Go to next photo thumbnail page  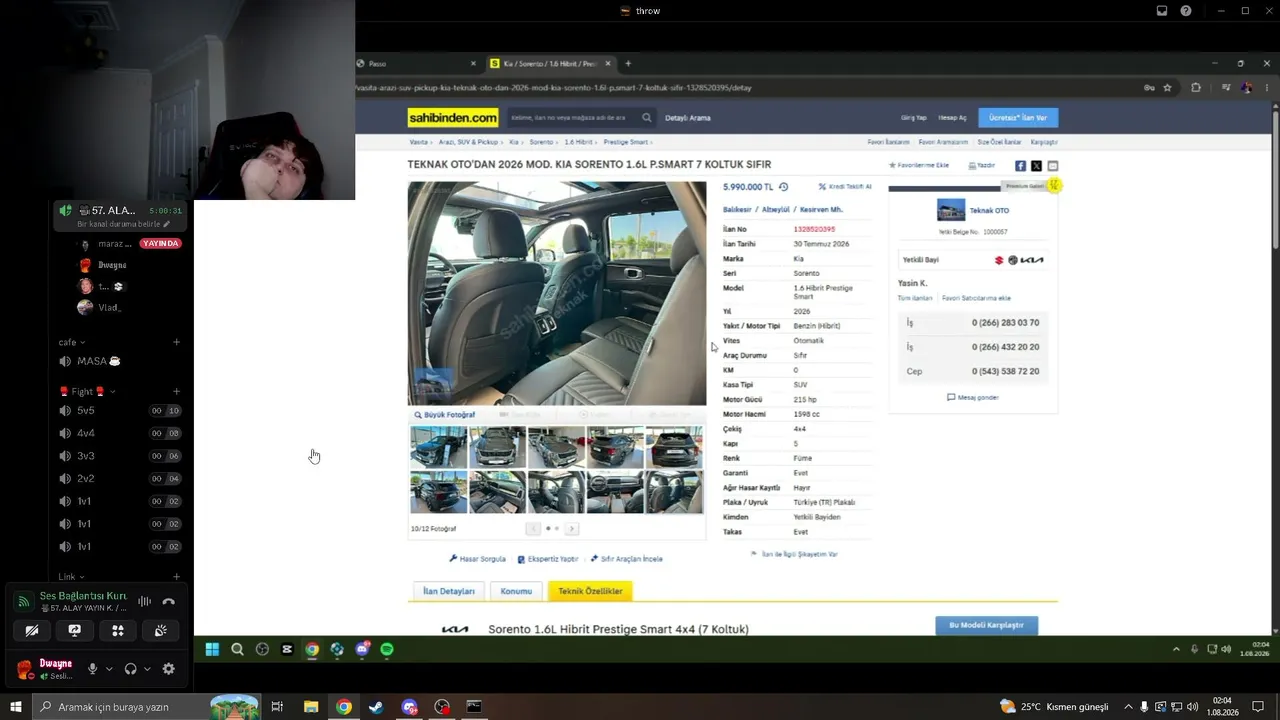571,528
